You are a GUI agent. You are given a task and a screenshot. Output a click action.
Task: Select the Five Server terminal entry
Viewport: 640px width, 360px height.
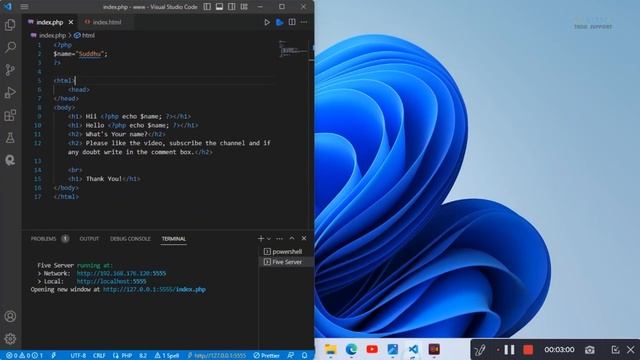point(286,262)
